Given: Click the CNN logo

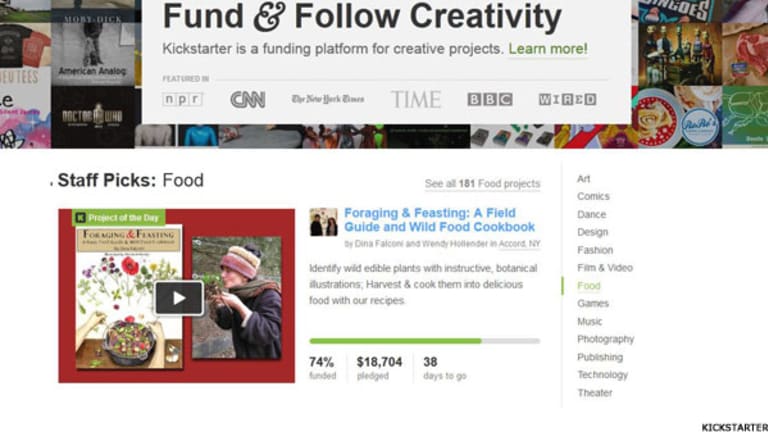Looking at the screenshot, I should (248, 99).
